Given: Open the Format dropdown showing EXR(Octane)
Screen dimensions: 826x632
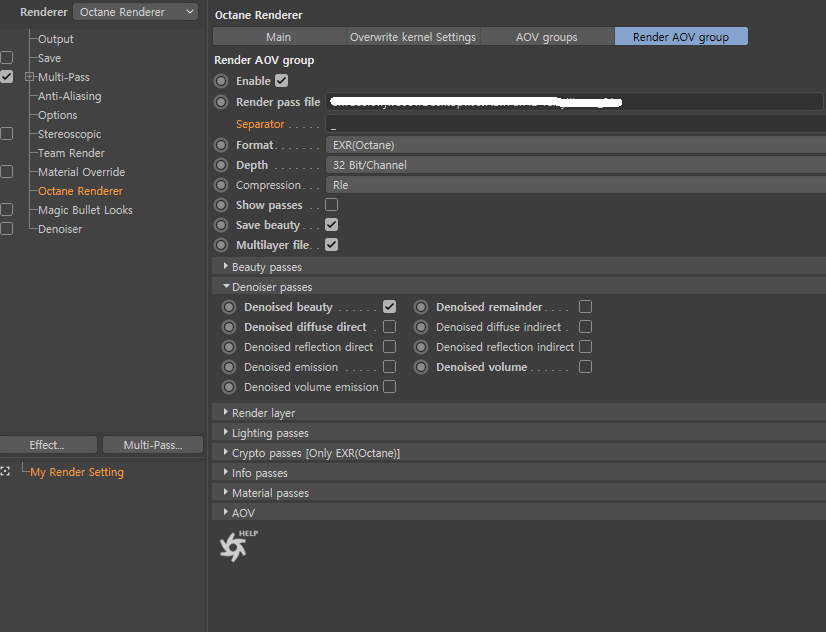Looking at the screenshot, I should (576, 145).
